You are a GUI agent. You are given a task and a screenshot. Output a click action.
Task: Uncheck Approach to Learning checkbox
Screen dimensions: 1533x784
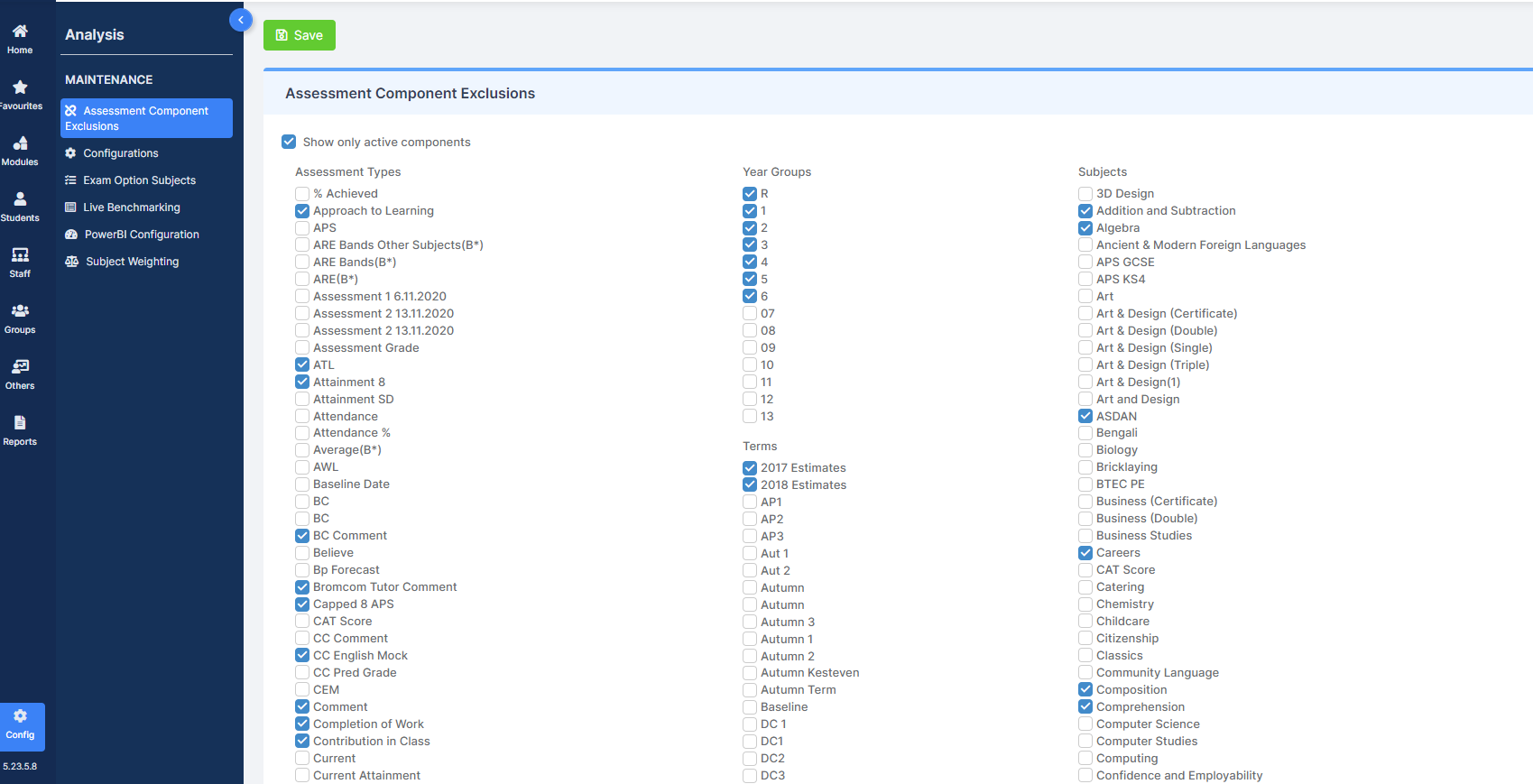click(302, 211)
